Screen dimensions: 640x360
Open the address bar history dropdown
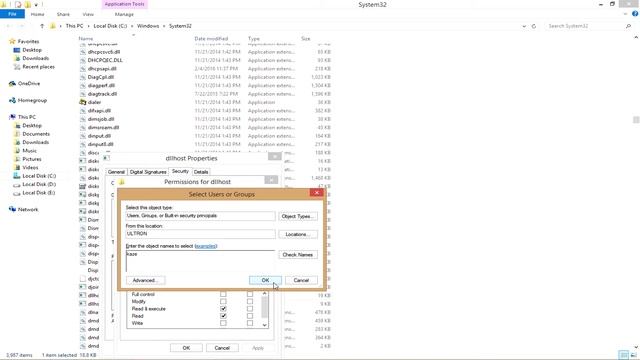524,26
